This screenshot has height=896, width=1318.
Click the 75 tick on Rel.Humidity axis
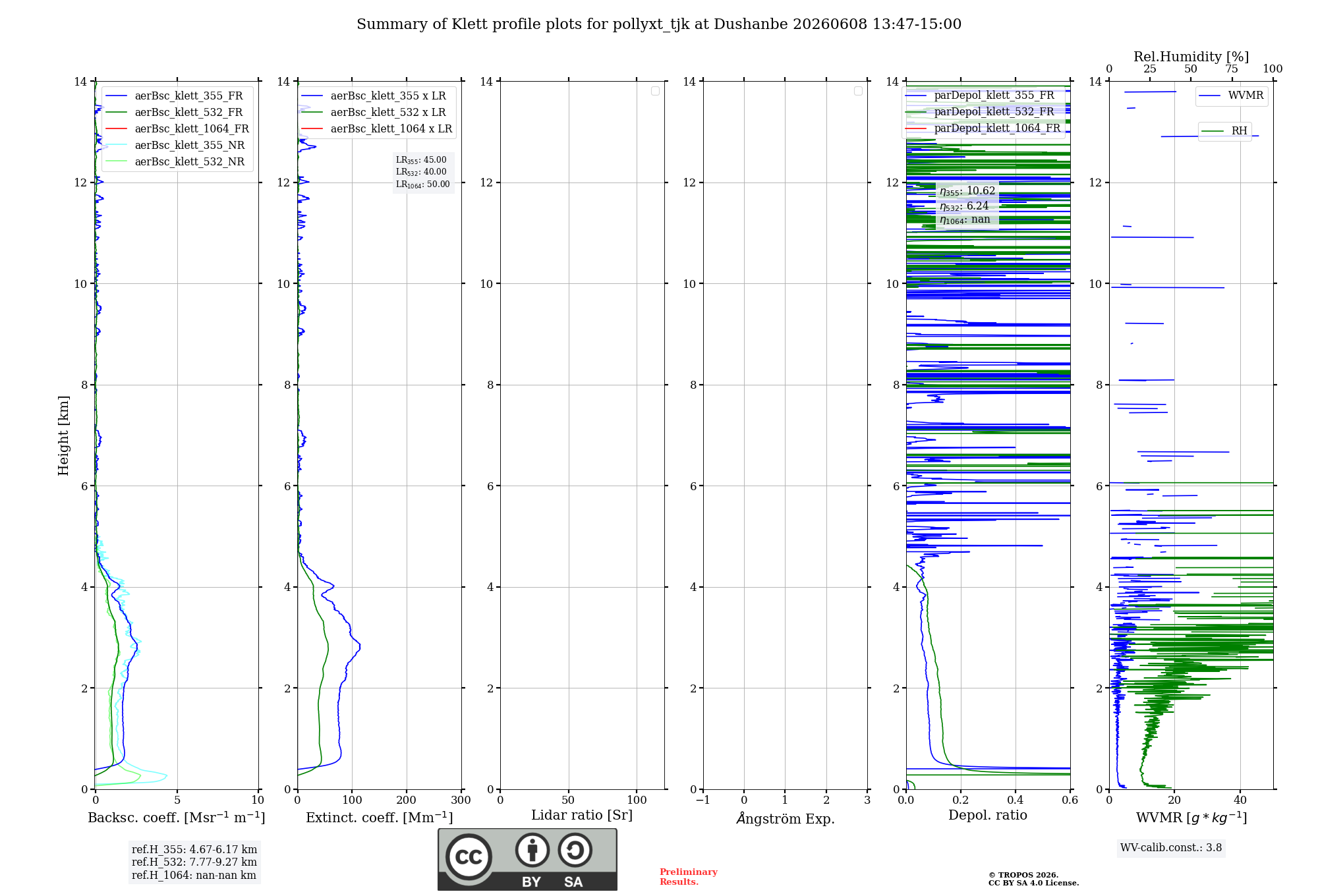pyautogui.click(x=1231, y=69)
